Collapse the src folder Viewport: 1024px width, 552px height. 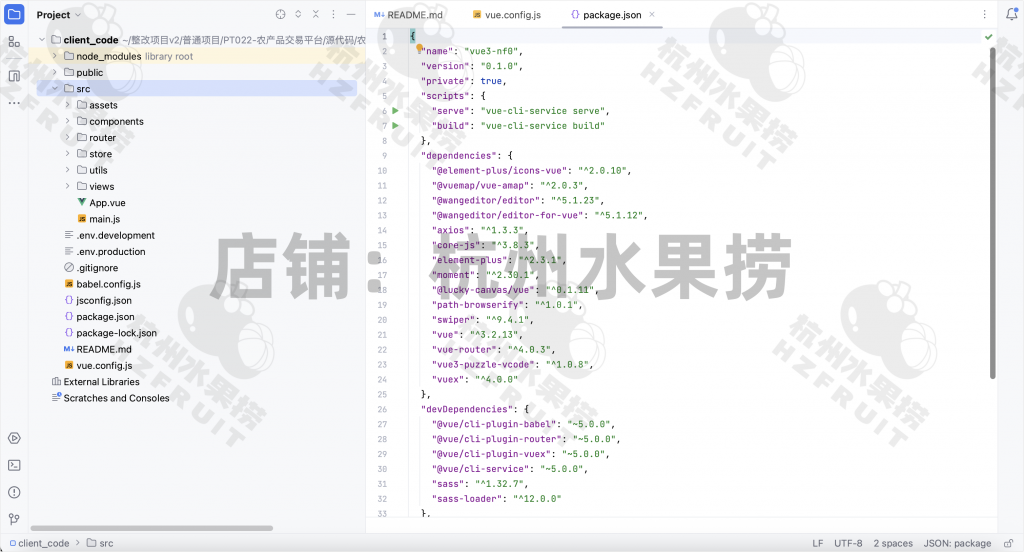click(55, 89)
